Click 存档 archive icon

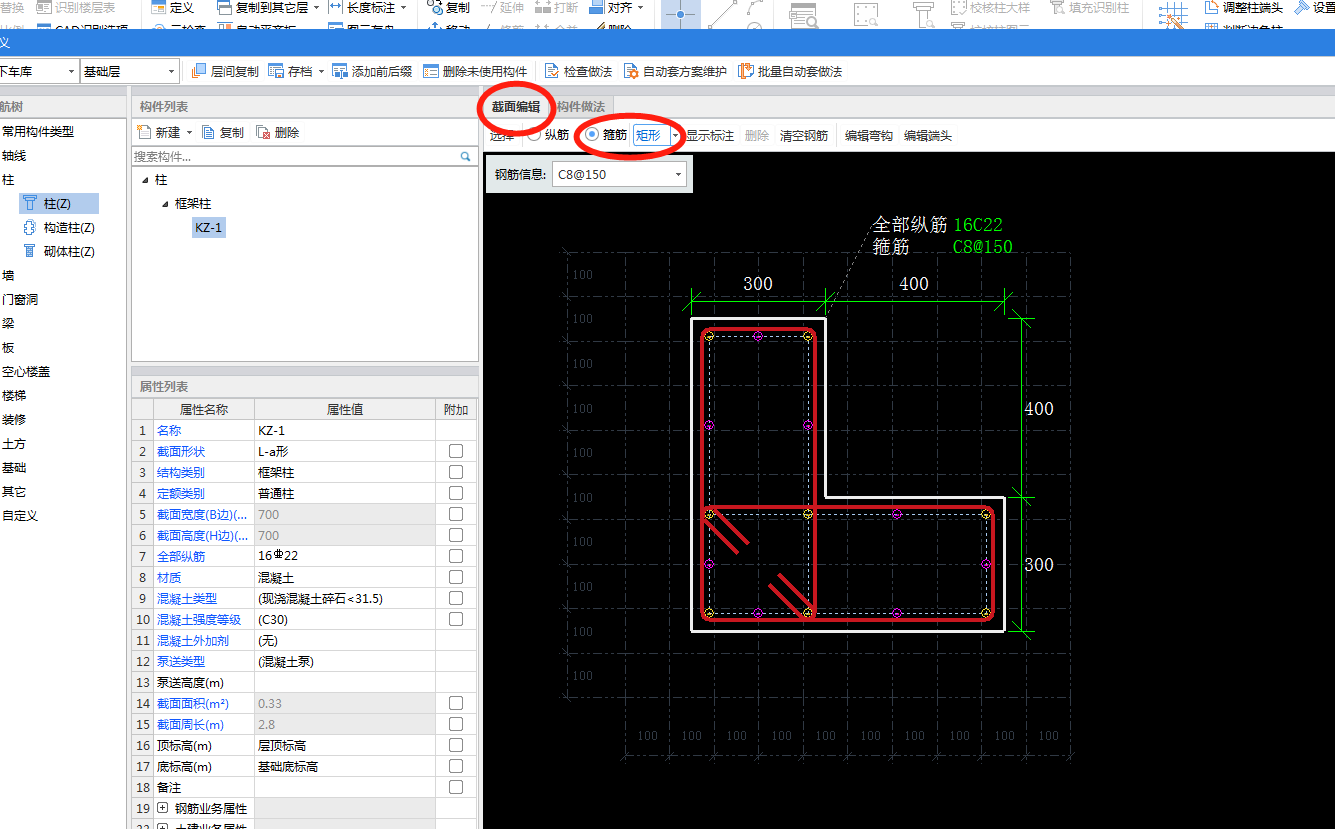(x=275, y=71)
